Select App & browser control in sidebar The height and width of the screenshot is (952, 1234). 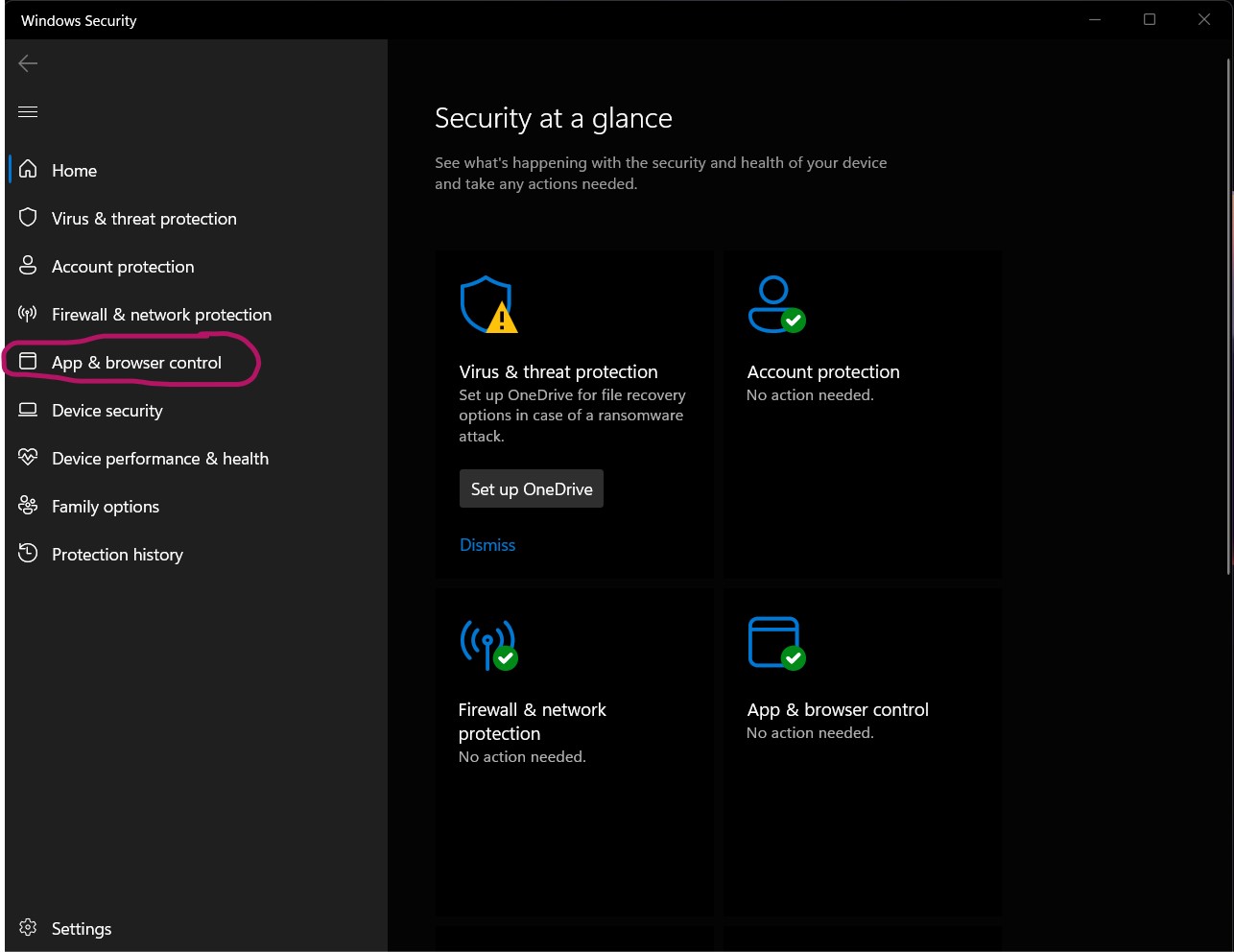pos(136,363)
